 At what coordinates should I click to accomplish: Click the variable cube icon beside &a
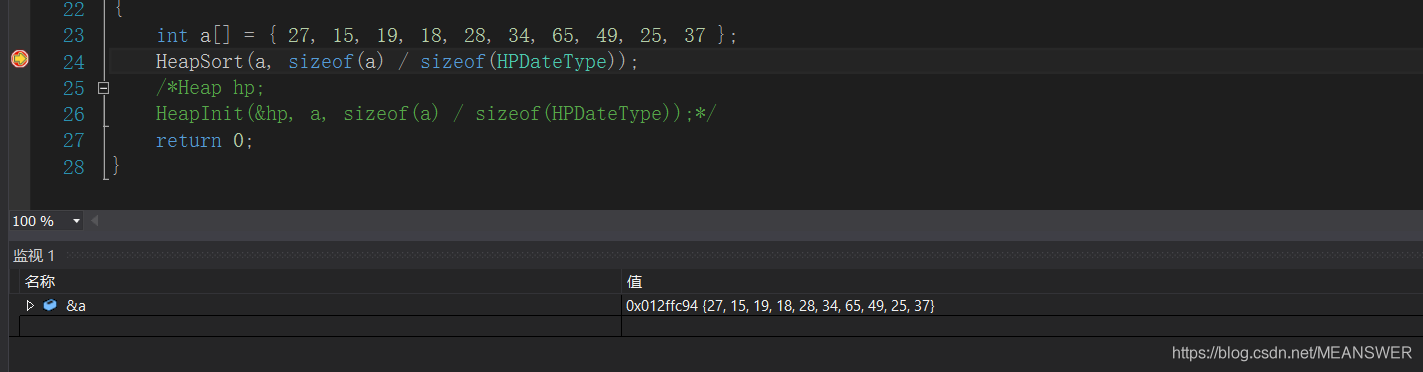50,305
